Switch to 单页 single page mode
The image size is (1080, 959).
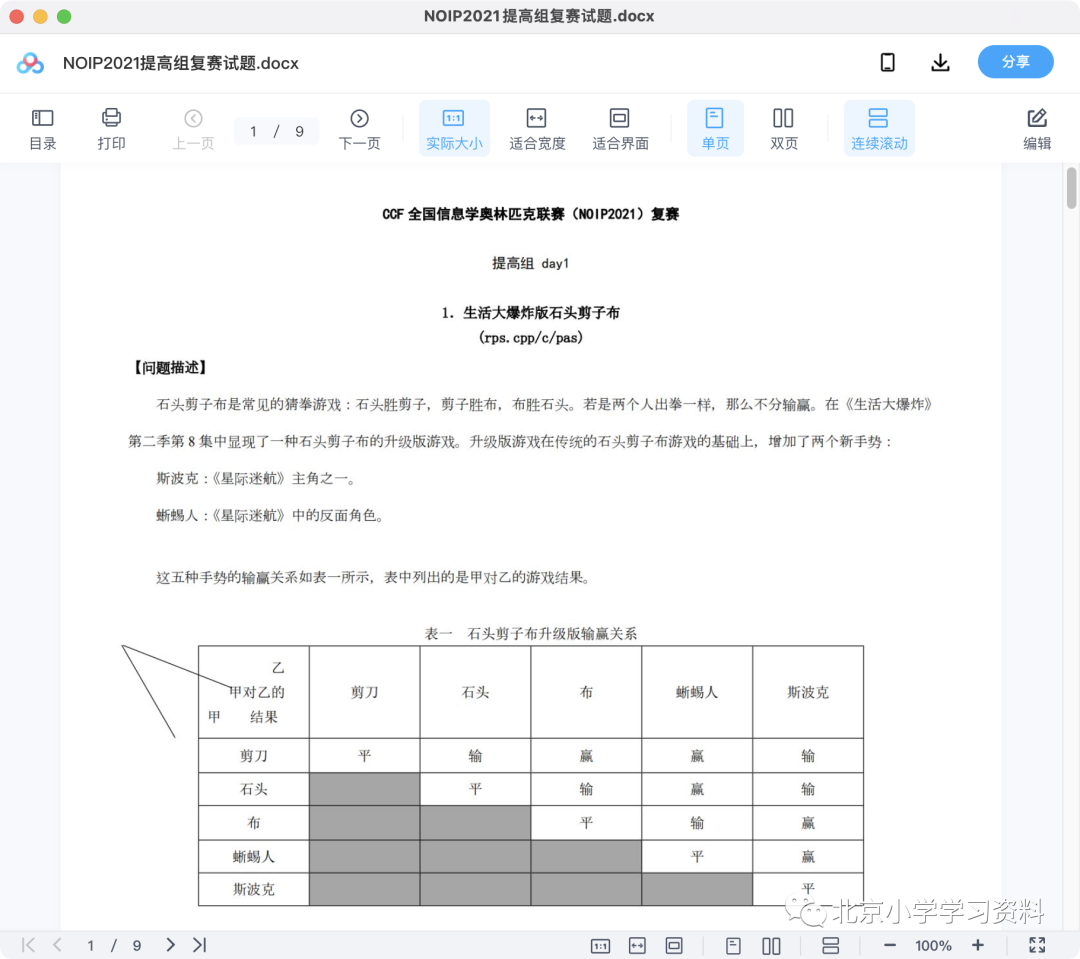point(715,129)
